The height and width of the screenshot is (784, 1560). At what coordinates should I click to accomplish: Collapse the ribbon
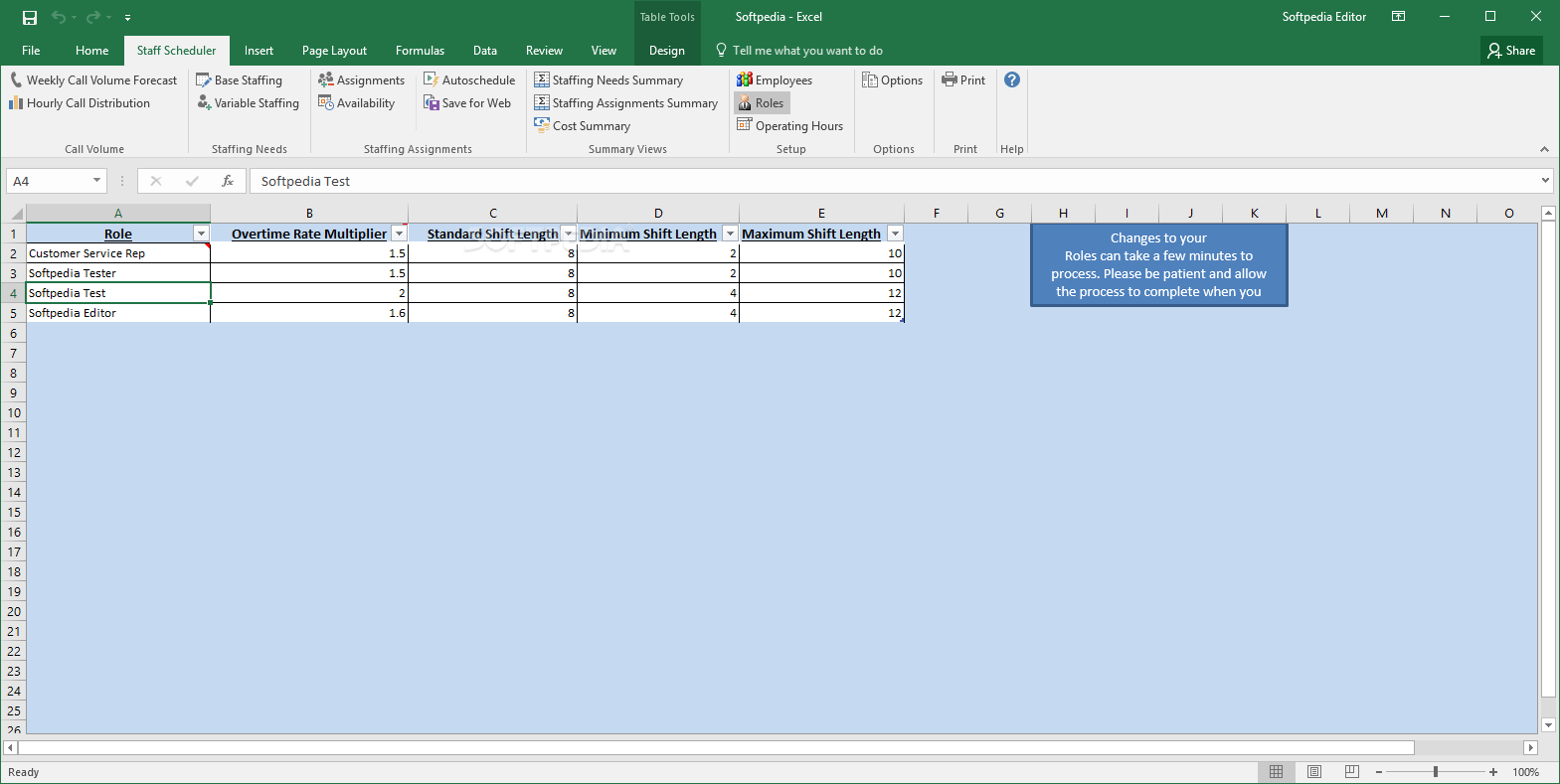[x=1544, y=149]
